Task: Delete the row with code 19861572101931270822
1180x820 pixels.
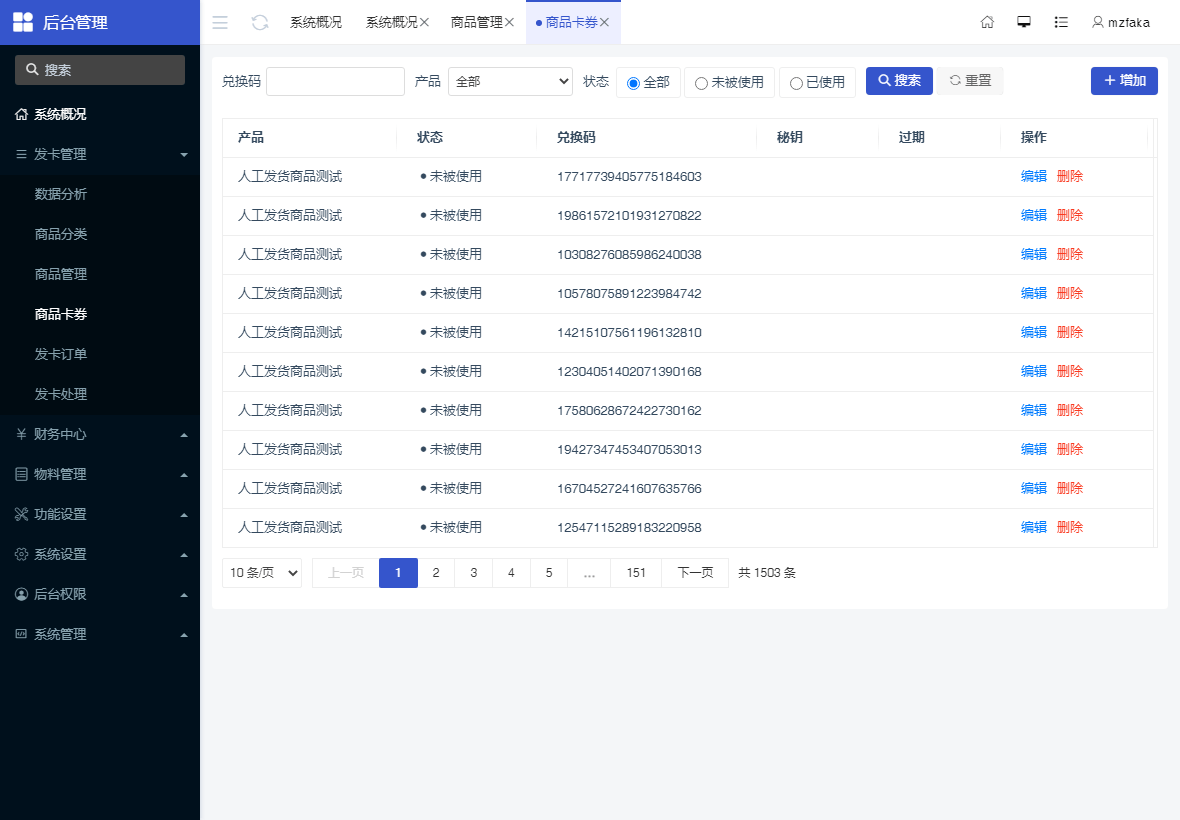Action: [x=1069, y=215]
